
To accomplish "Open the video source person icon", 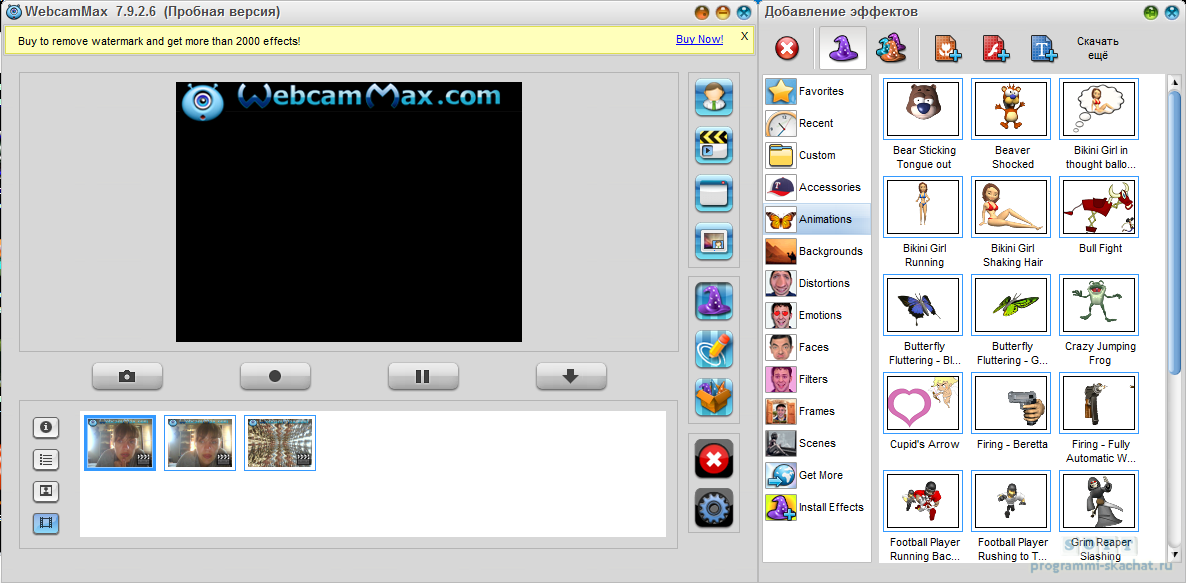I will point(713,97).
